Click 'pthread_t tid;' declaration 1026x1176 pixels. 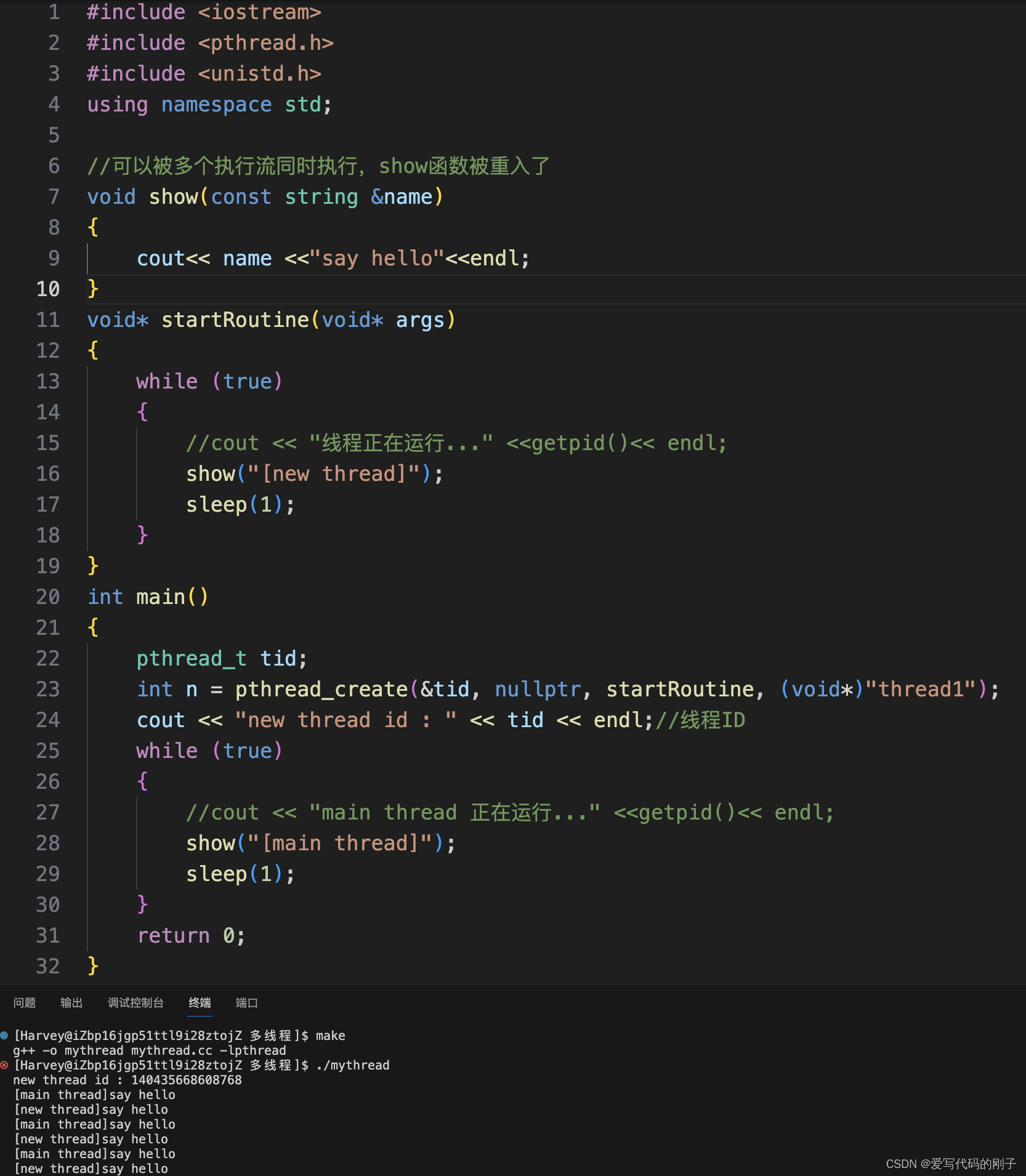click(x=222, y=658)
